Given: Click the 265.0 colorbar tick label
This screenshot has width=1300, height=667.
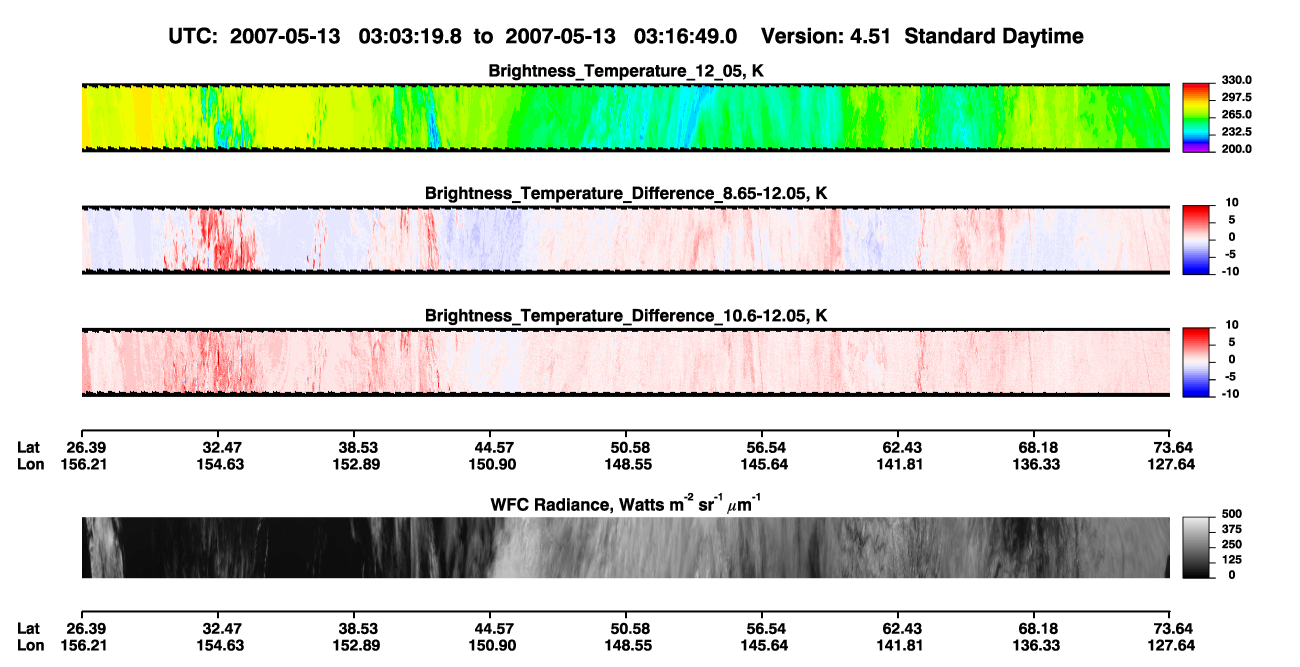Looking at the screenshot, I should (x=1236, y=115).
